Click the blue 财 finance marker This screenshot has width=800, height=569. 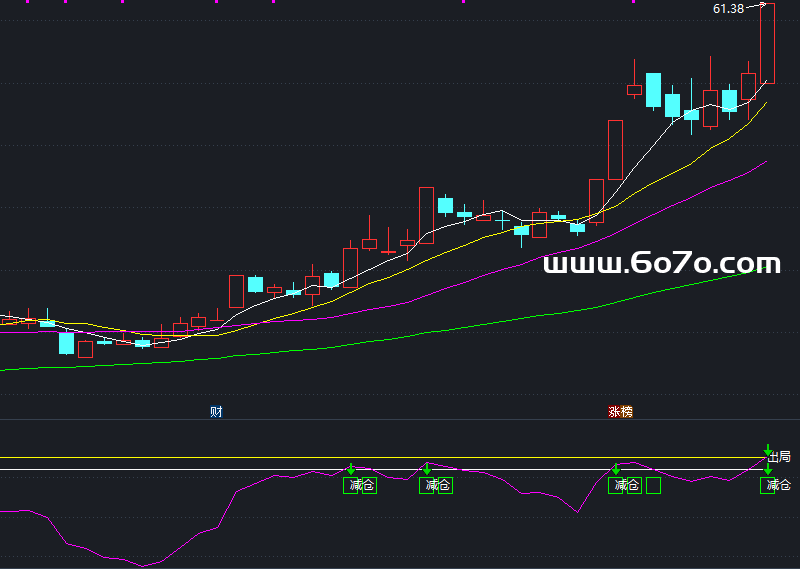[216, 411]
